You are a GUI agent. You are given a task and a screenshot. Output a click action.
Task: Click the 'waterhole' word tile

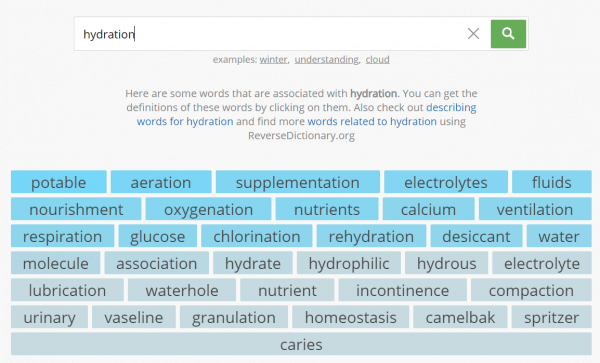coord(182,290)
